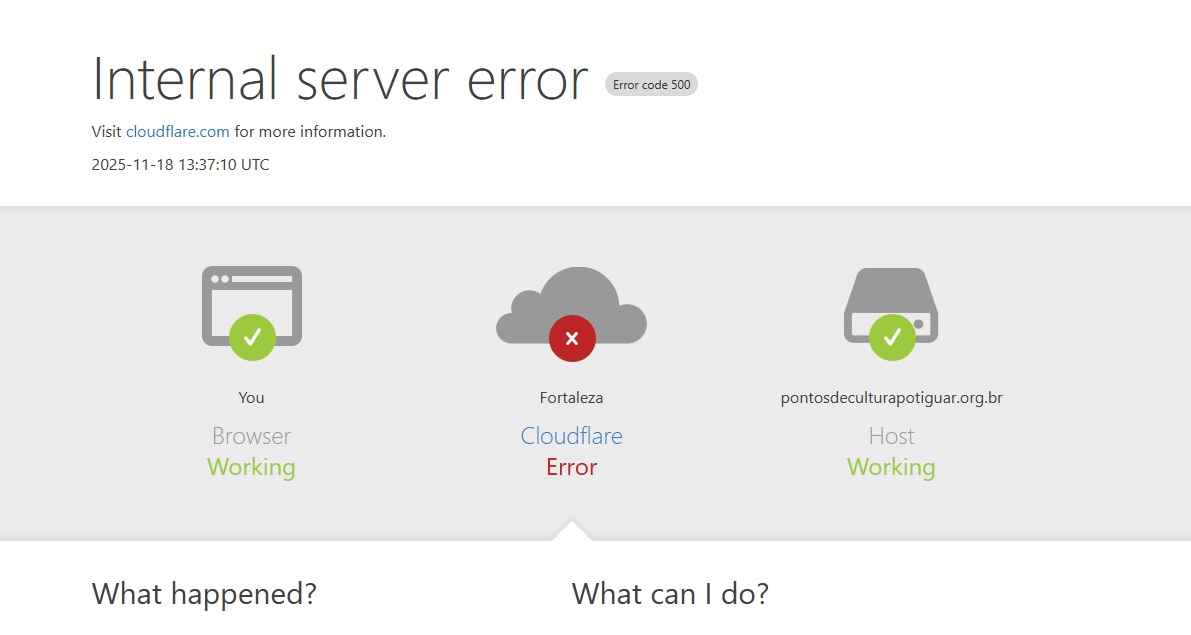Click the red Error status text
Viewport: 1191px width, 635px height.
click(571, 467)
